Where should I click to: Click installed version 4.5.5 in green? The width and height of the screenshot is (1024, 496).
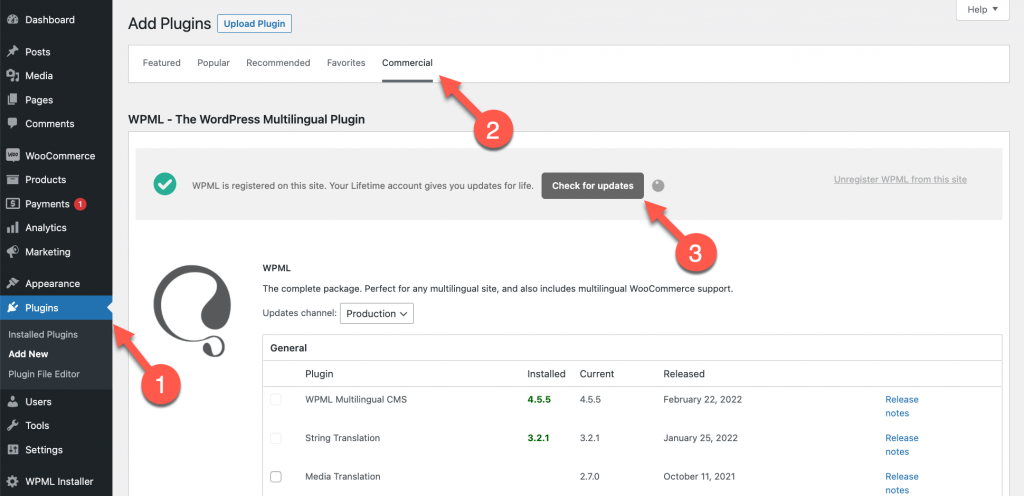(539, 399)
